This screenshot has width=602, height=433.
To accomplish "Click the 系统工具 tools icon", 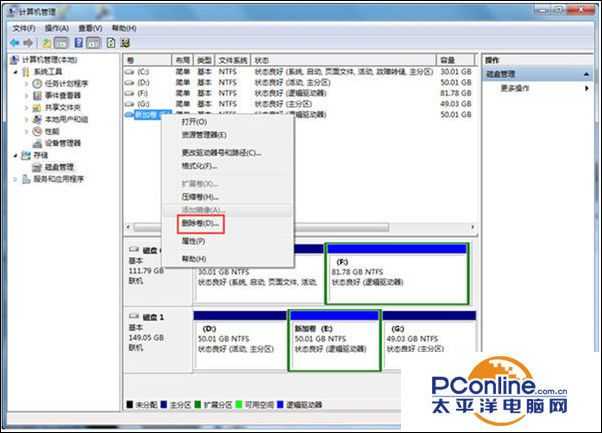I will tap(26, 72).
